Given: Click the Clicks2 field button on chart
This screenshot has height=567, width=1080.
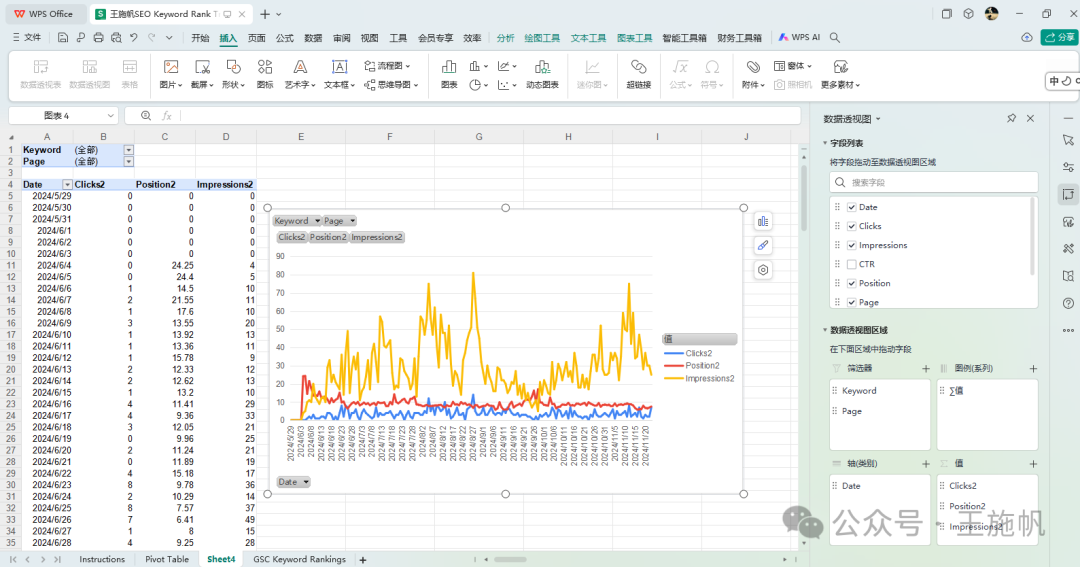Looking at the screenshot, I should tap(292, 237).
